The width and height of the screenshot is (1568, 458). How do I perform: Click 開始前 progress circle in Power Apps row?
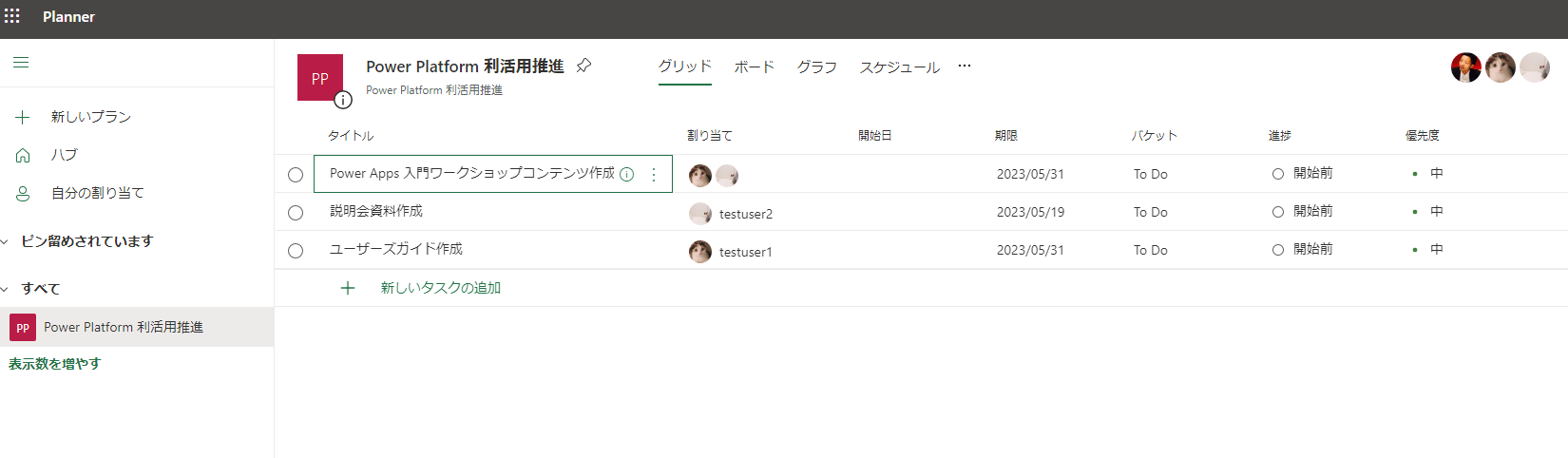pos(1278,174)
